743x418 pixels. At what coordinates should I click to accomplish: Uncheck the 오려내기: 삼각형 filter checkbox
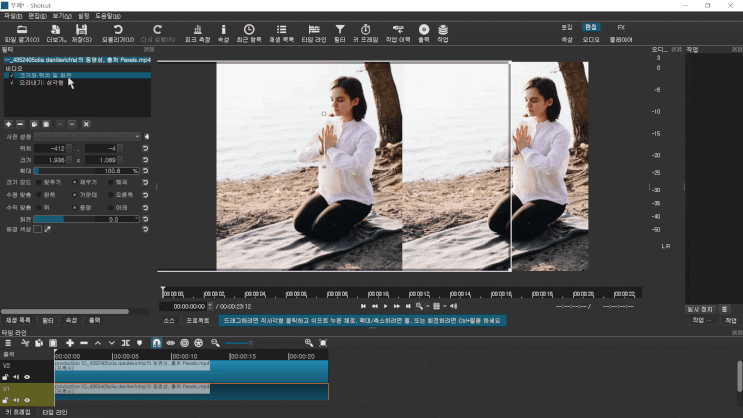point(12,83)
